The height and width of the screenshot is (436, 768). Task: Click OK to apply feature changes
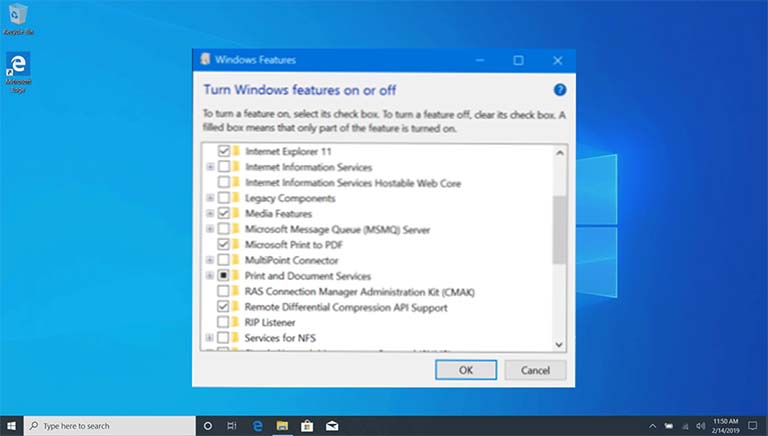pos(466,370)
